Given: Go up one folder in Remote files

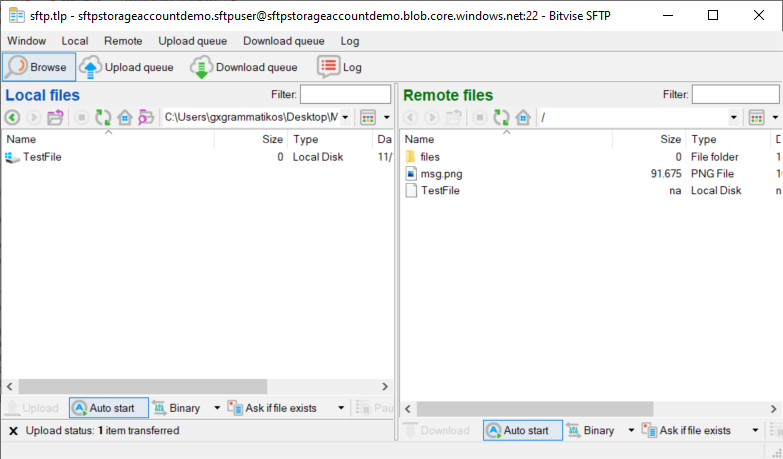Looking at the screenshot, I should pos(453,118).
